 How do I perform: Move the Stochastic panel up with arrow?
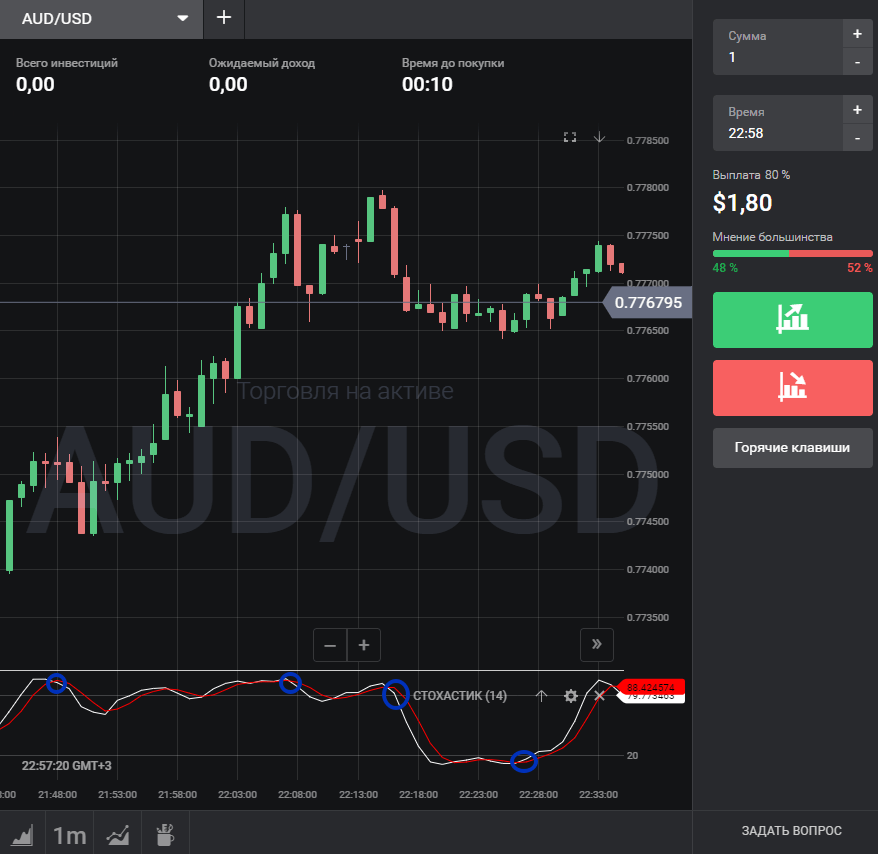[542, 696]
